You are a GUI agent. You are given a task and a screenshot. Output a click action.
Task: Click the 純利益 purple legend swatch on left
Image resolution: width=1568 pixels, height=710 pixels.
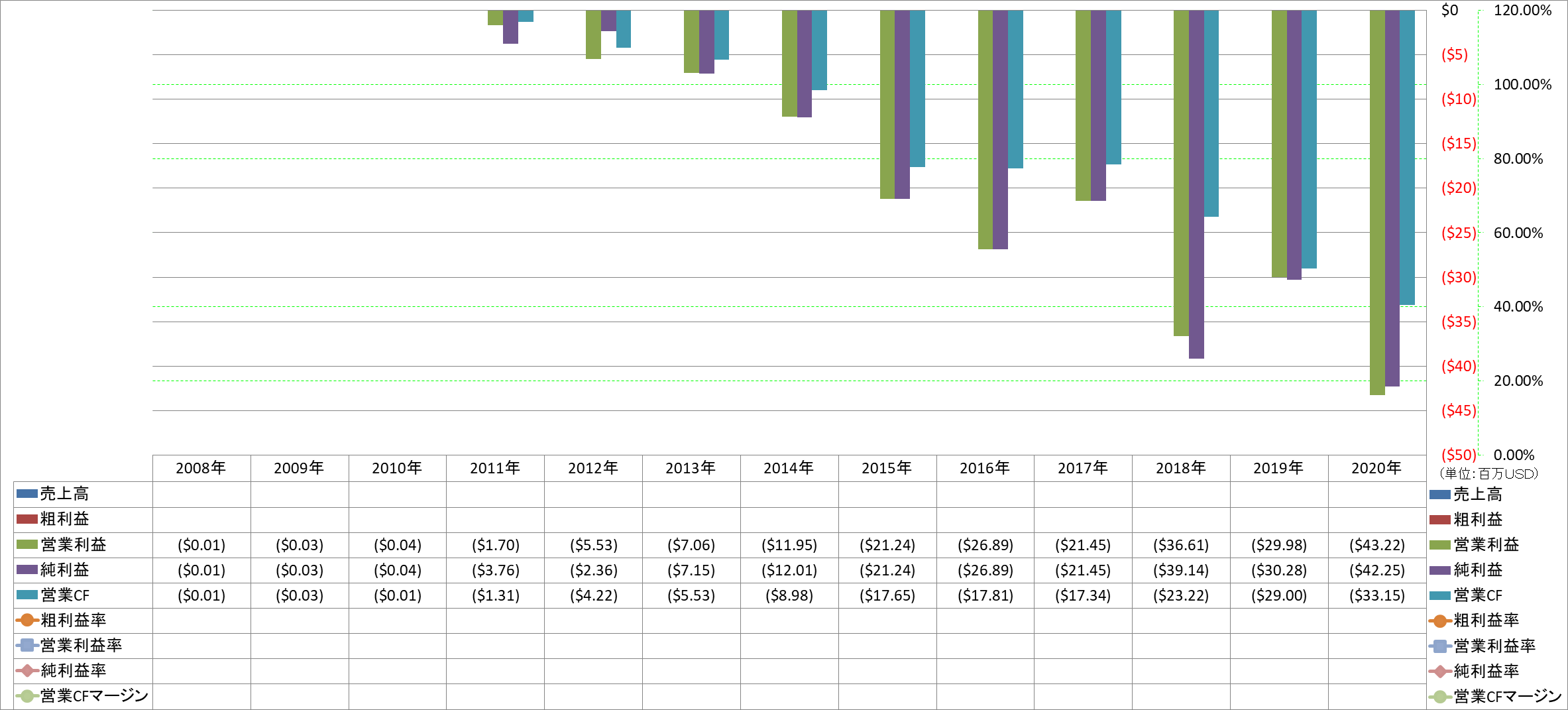coord(27,569)
